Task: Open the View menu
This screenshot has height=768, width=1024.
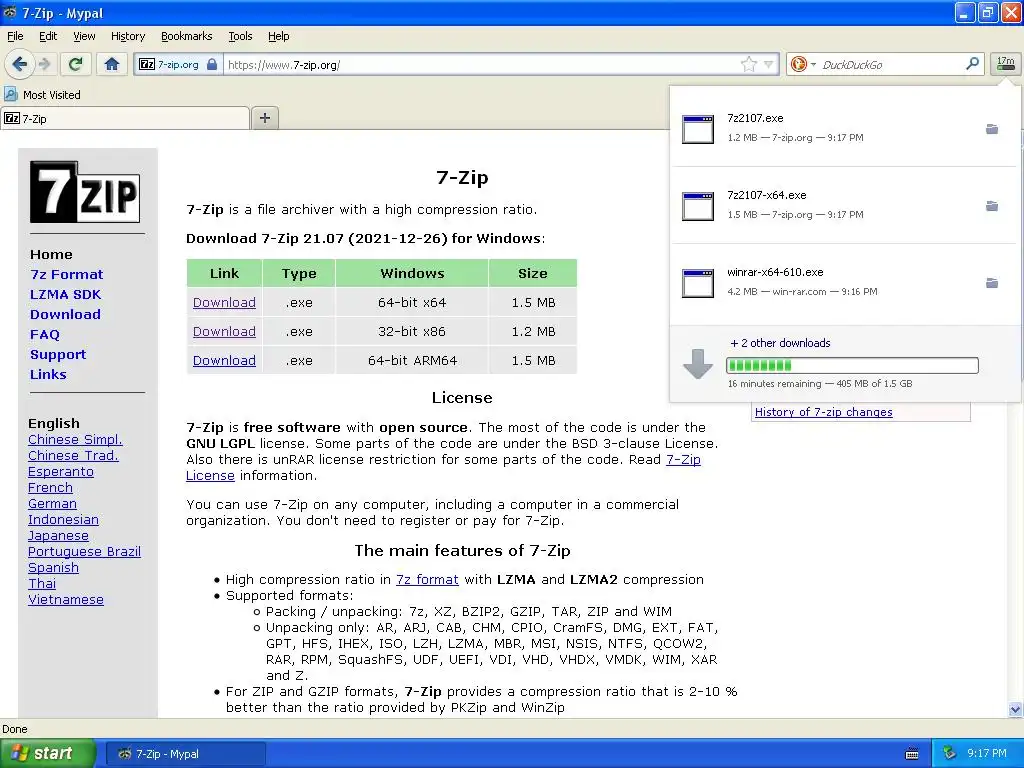Action: coord(84,36)
